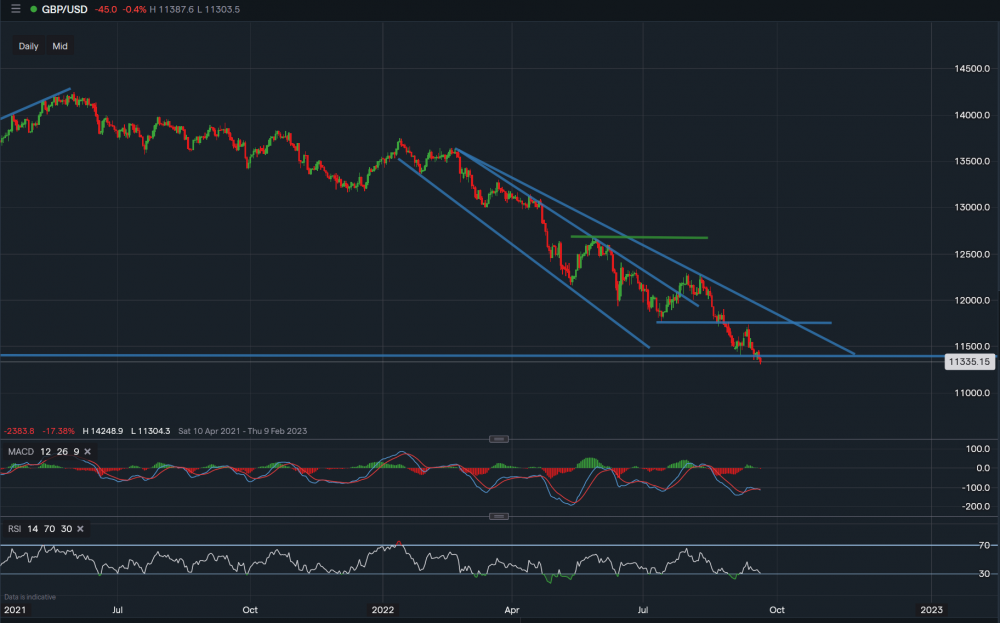Open RSI 14 70 30 settings label
This screenshot has height=623, width=1000.
point(38,528)
